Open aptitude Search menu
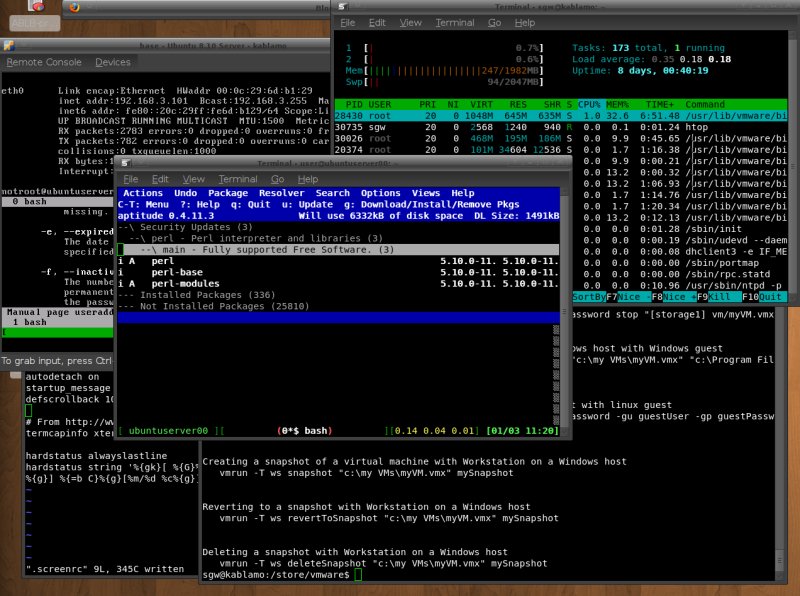Image resolution: width=800 pixels, height=596 pixels. [333, 193]
